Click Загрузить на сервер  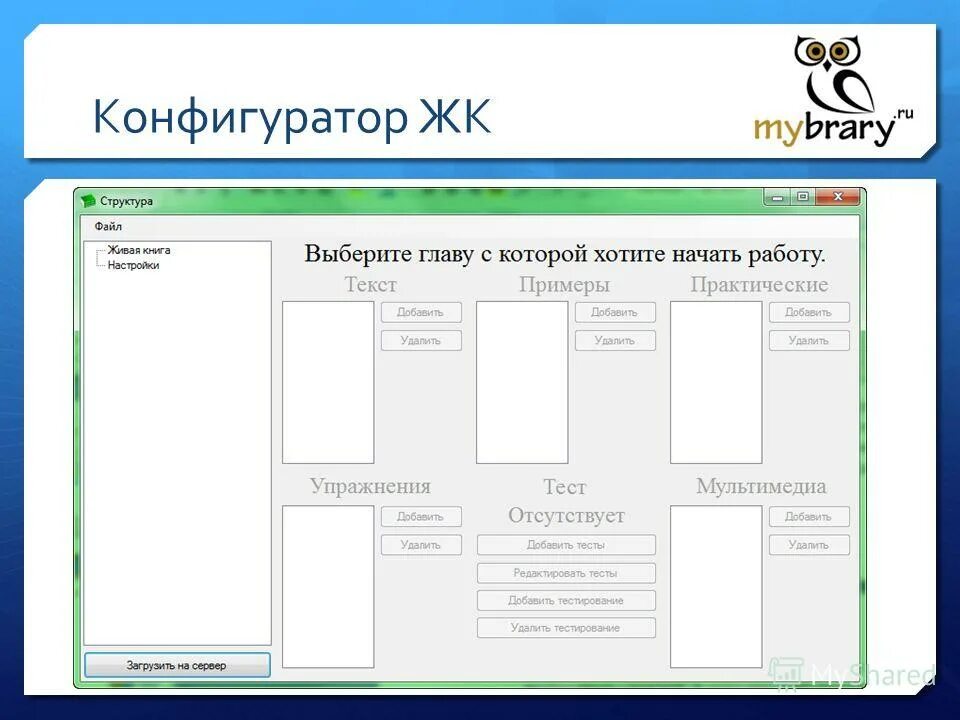tap(177, 664)
